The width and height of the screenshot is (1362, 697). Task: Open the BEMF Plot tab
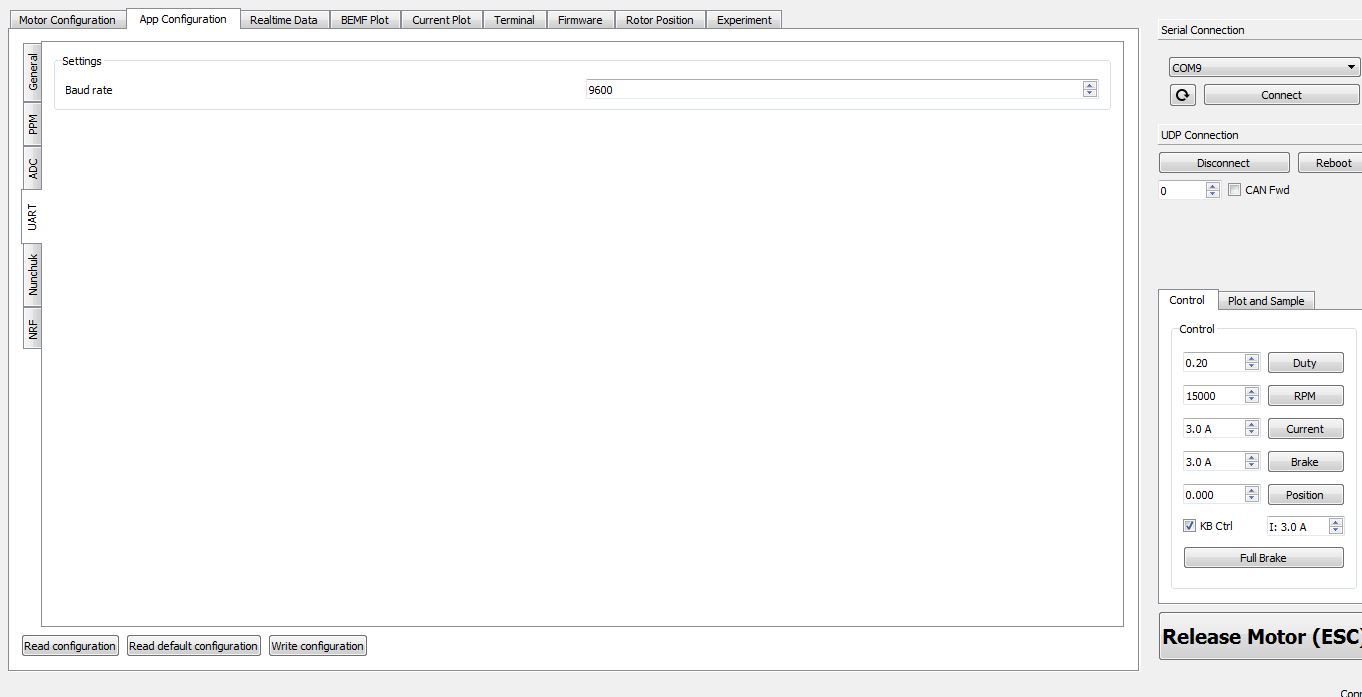pyautogui.click(x=365, y=20)
